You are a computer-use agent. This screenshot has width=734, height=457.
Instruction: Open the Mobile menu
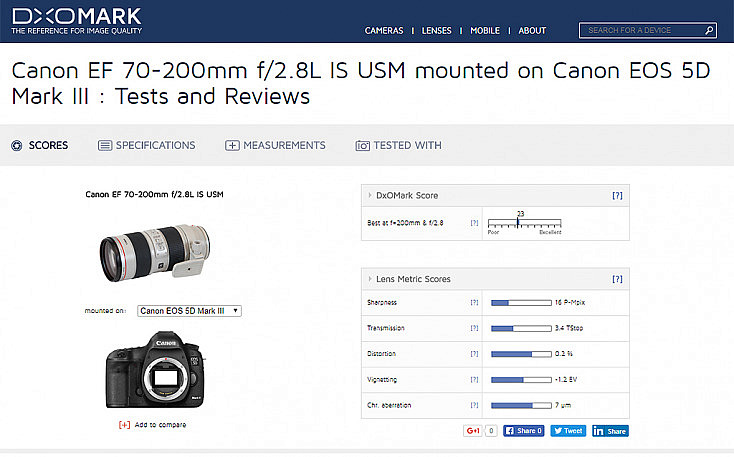(x=485, y=30)
